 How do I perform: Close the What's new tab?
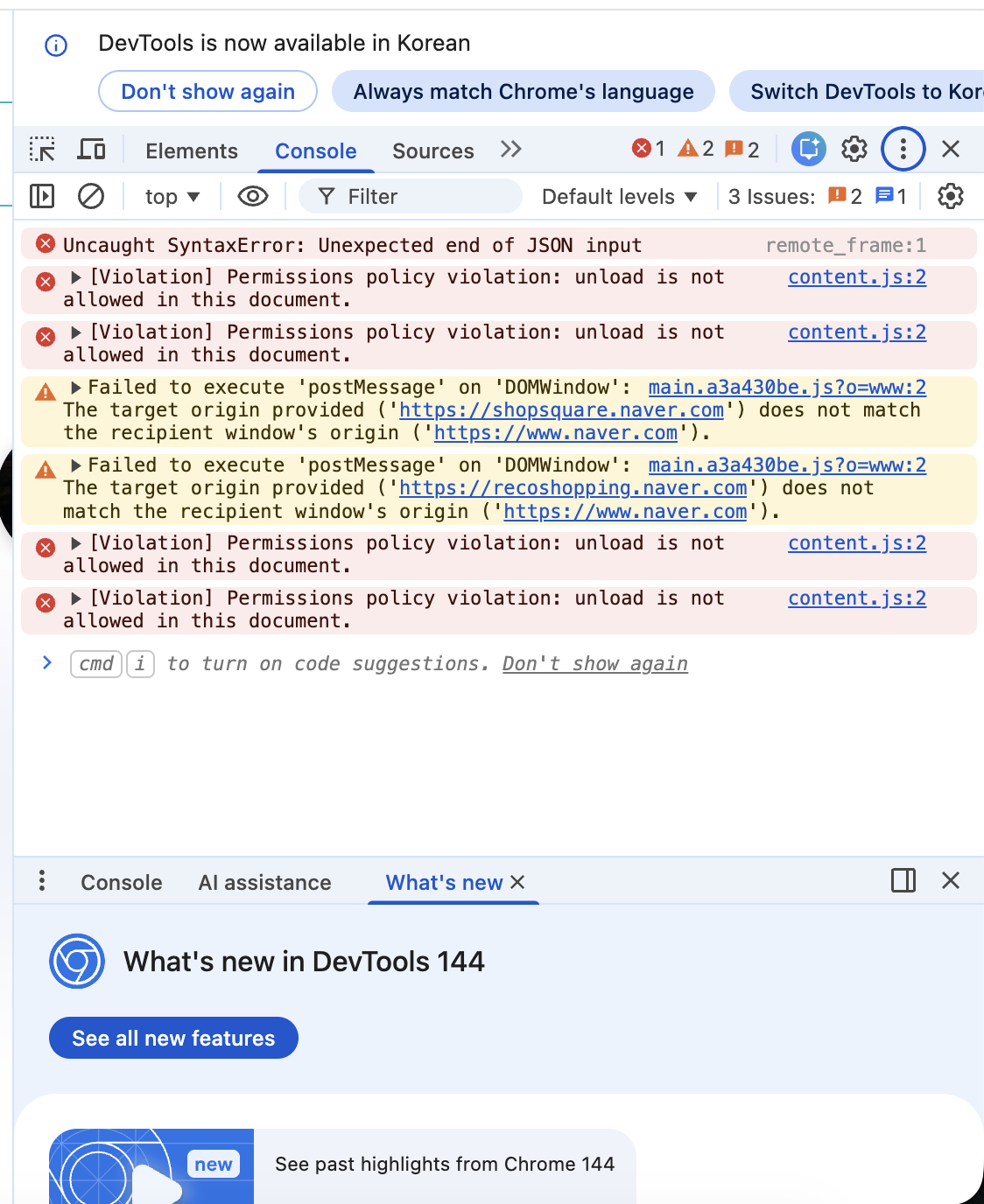[517, 882]
